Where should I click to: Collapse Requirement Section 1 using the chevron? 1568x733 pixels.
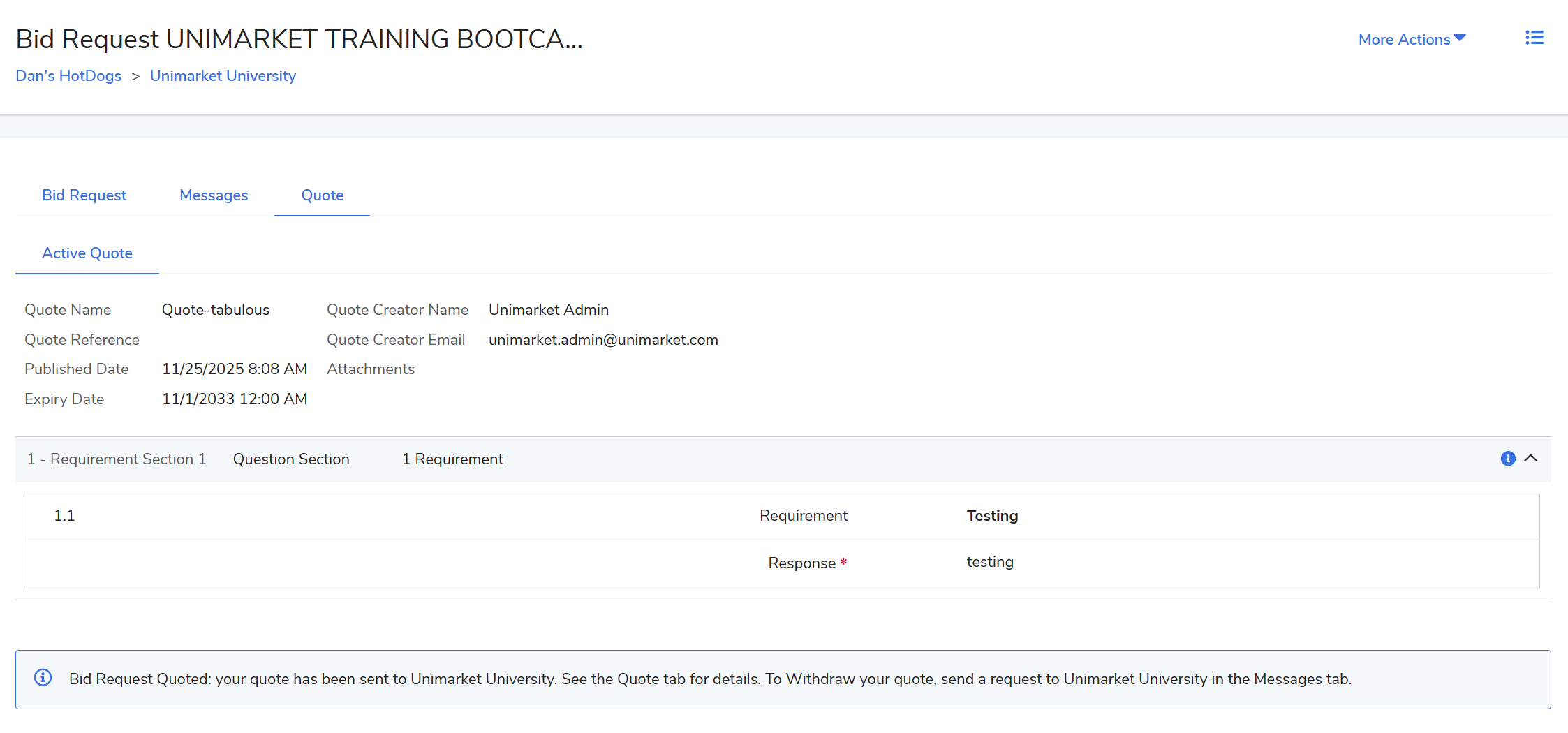[1531, 459]
